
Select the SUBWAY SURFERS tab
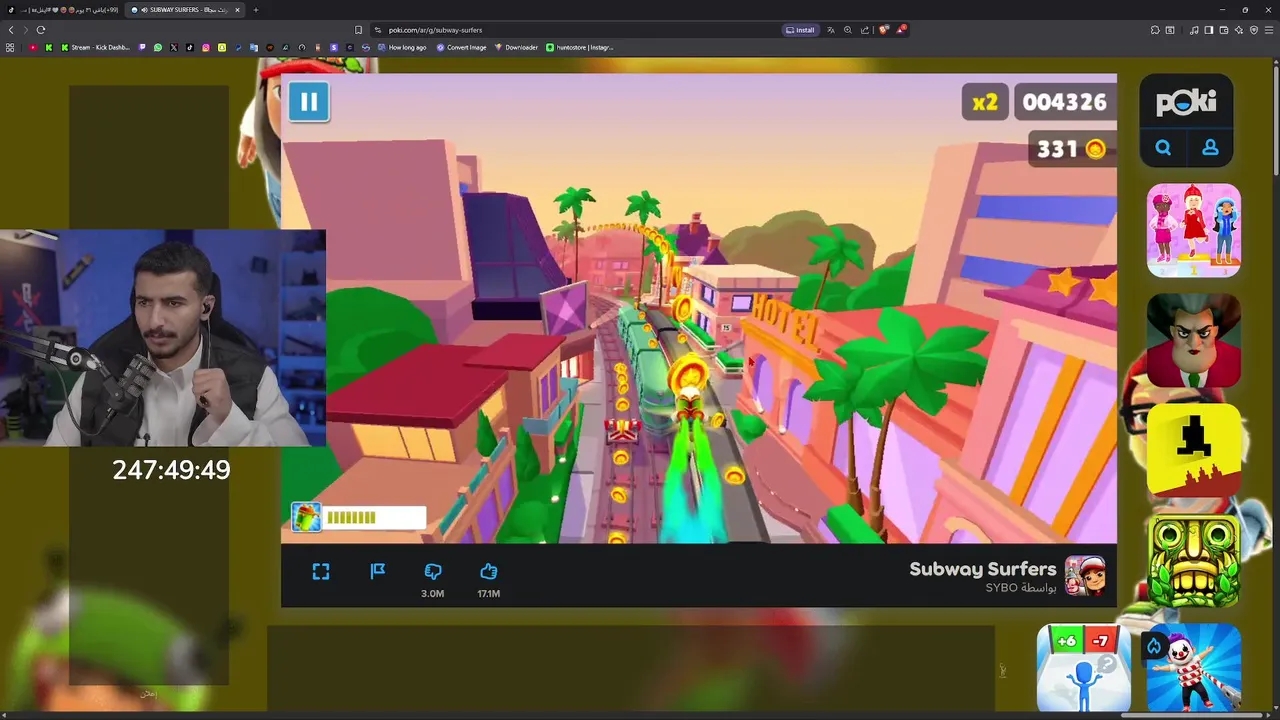tap(185, 10)
